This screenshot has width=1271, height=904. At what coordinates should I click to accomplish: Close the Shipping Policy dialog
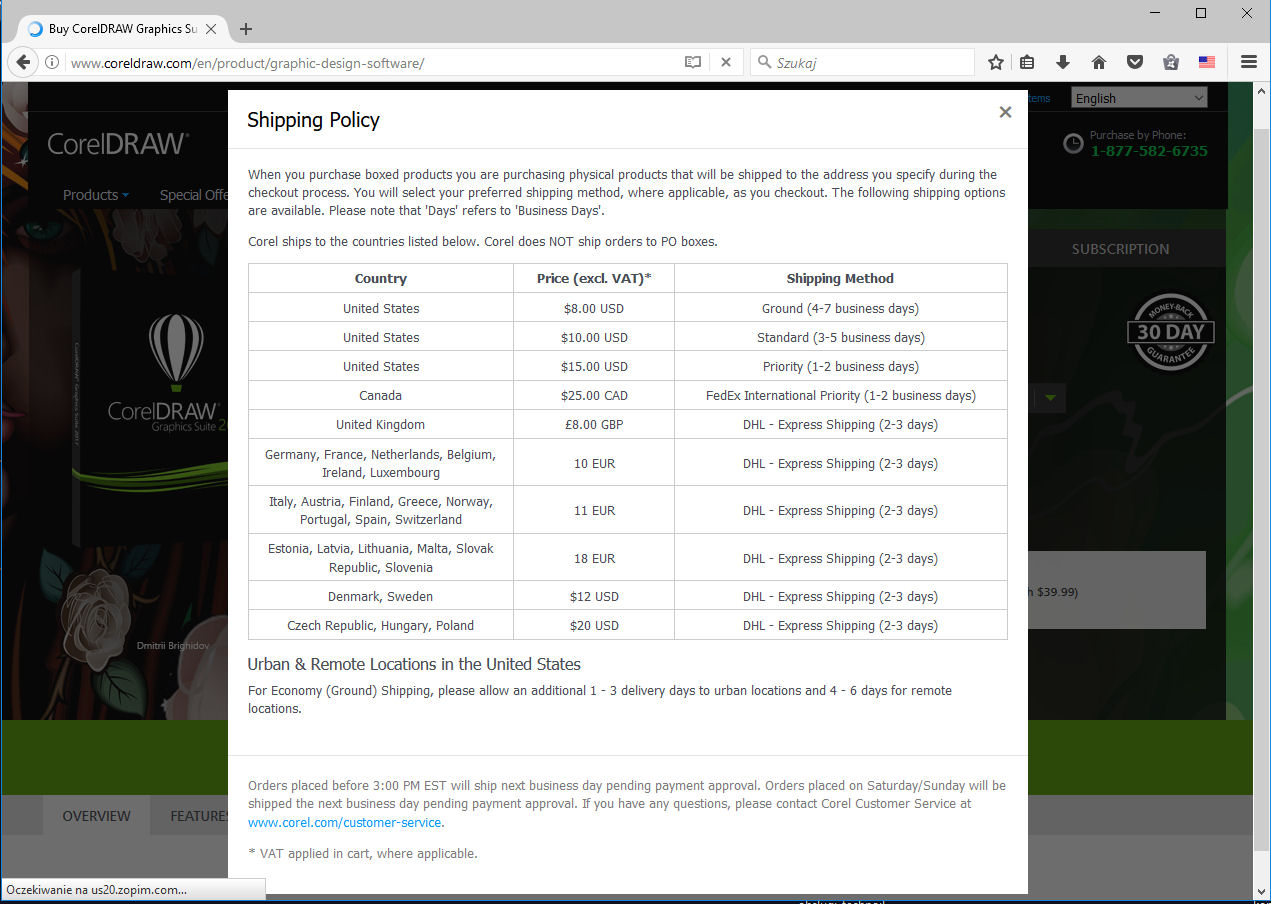pyautogui.click(x=1005, y=112)
